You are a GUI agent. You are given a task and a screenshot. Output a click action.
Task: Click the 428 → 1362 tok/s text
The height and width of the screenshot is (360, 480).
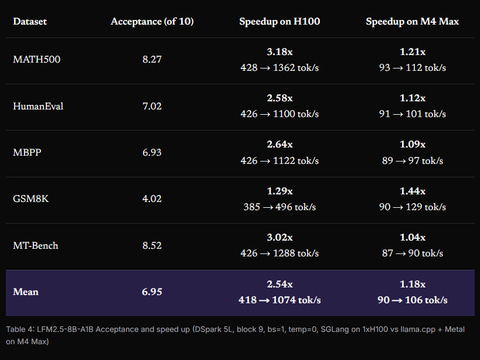click(x=280, y=68)
